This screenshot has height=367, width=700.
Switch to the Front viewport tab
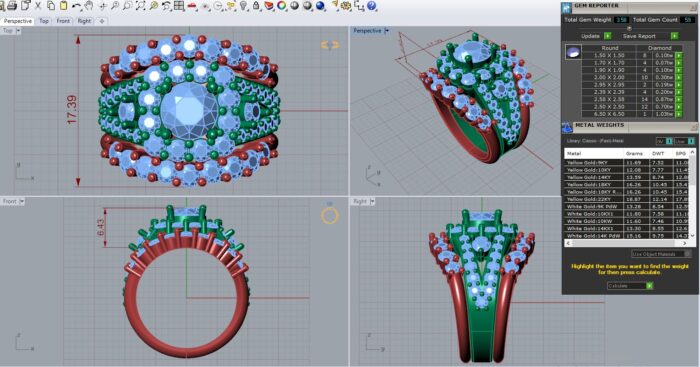63,21
